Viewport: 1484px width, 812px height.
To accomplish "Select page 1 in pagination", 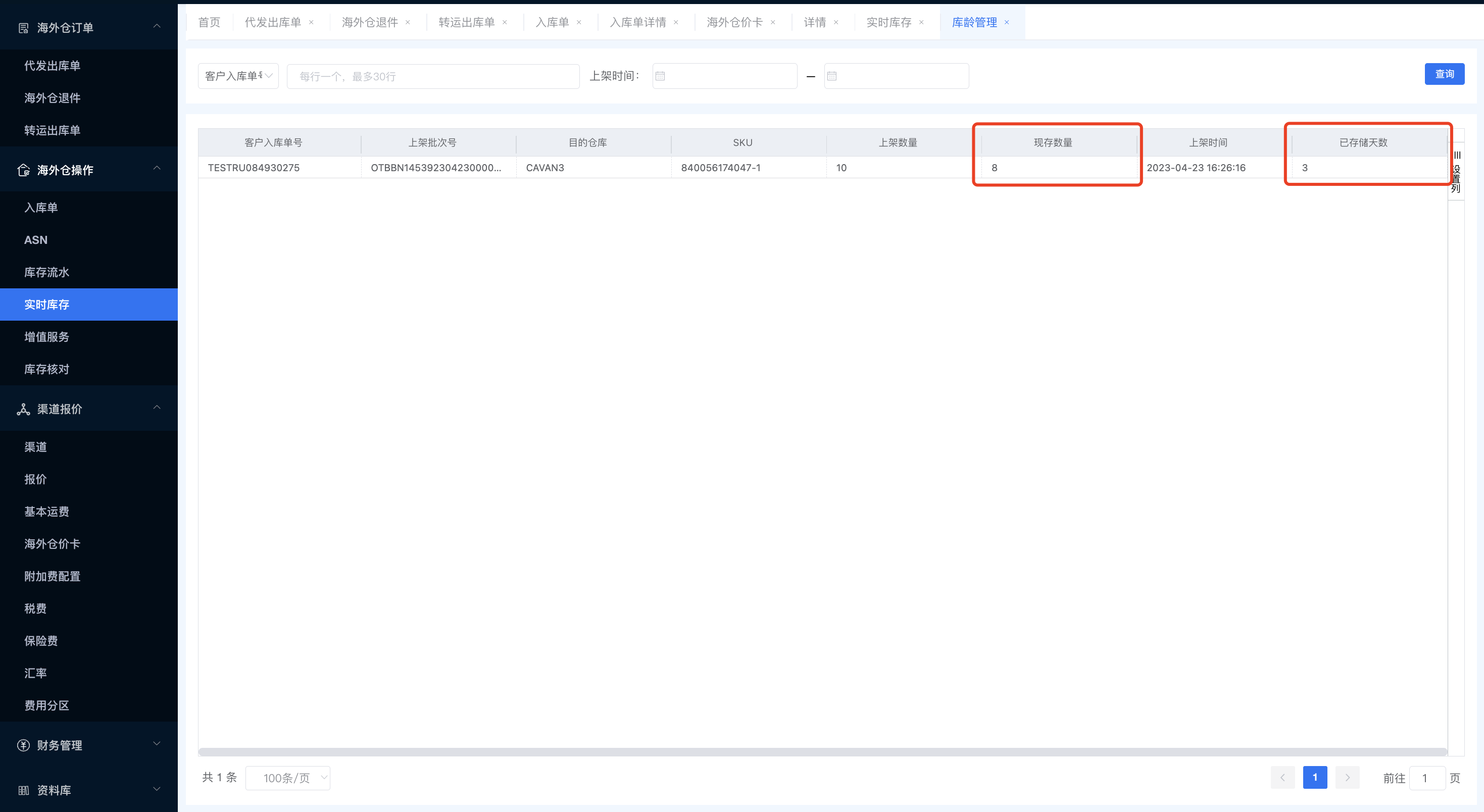I will [1315, 778].
